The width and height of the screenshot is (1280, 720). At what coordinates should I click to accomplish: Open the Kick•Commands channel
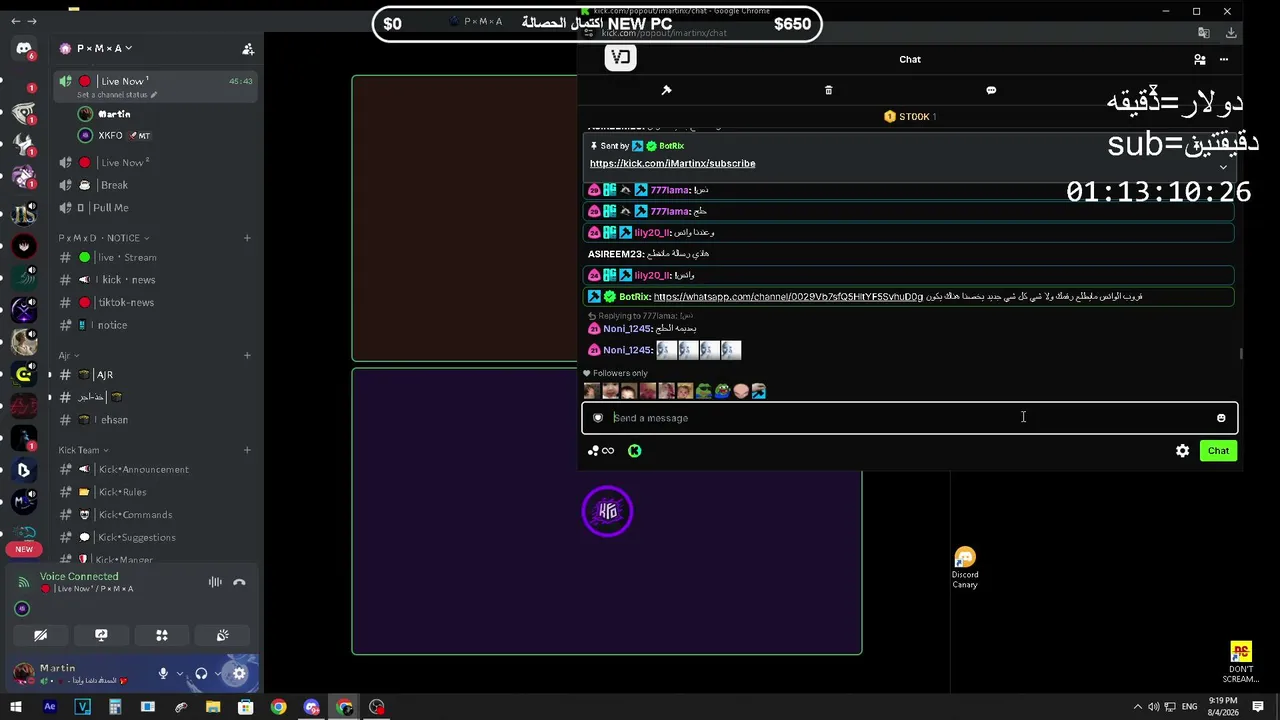pyautogui.click(x=156, y=515)
